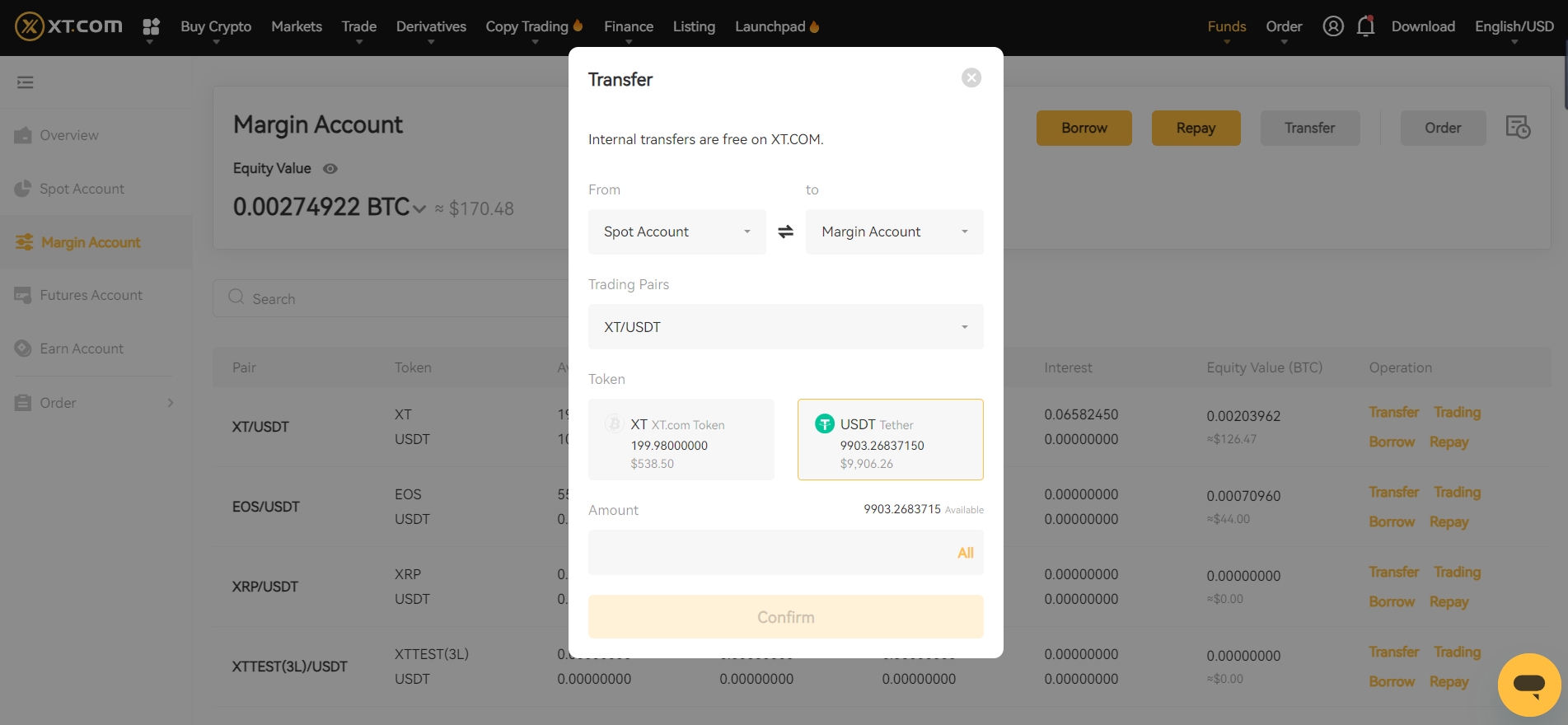This screenshot has width=1568, height=725.
Task: Open the Finance menu
Action: tap(629, 26)
